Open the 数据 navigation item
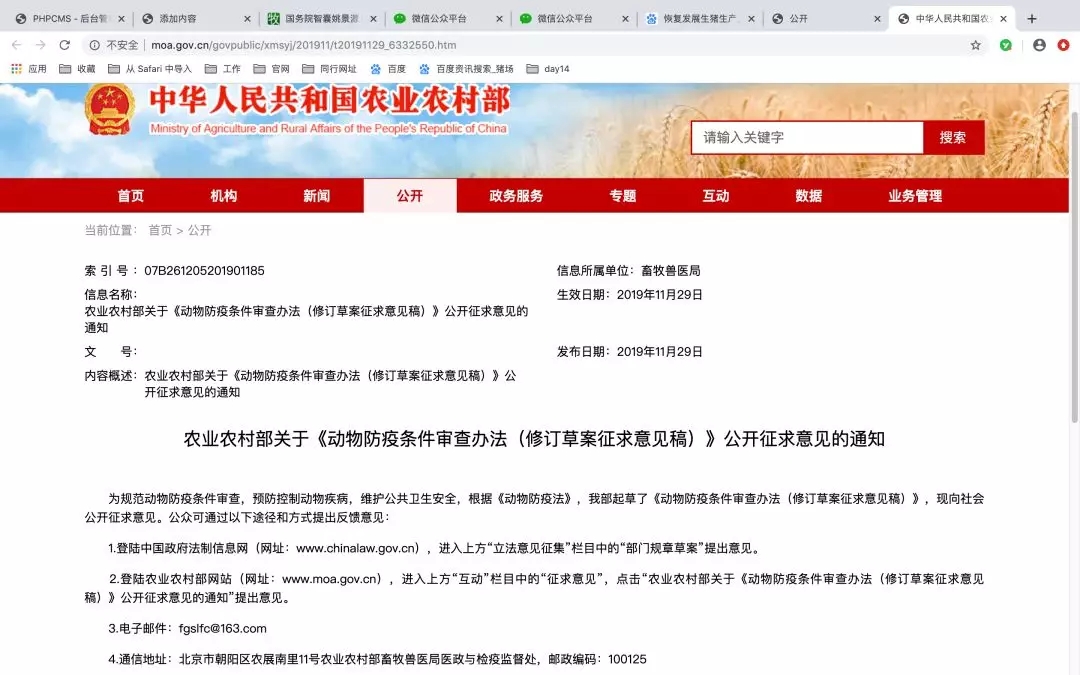1080x675 pixels. 809,196
